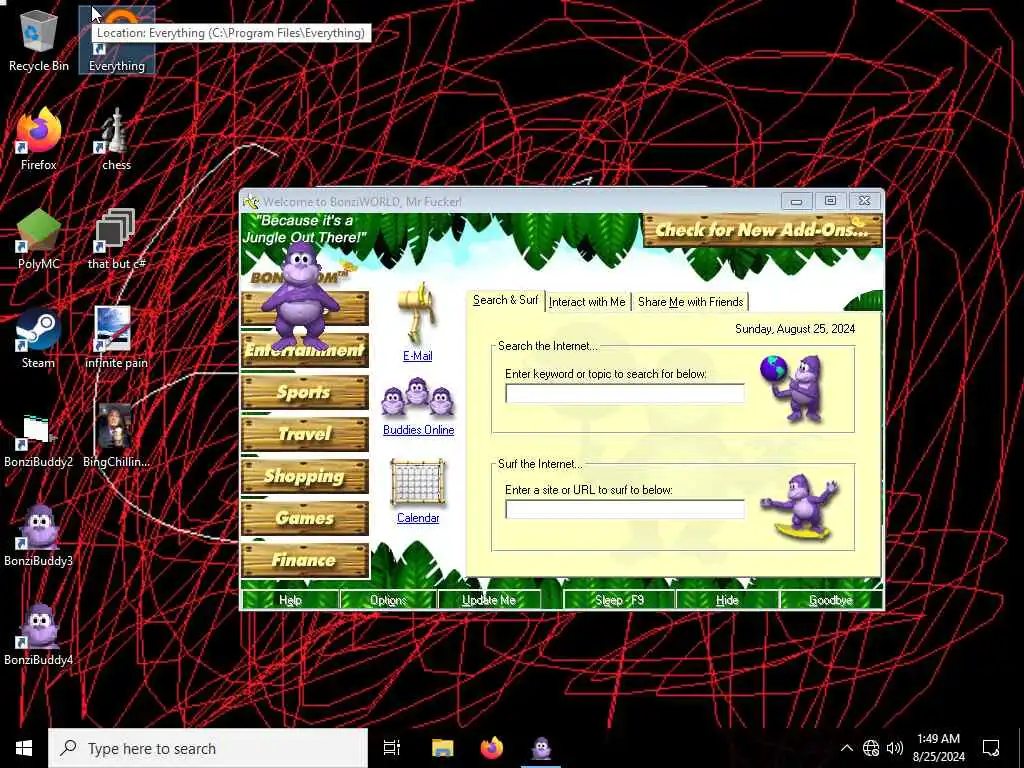The height and width of the screenshot is (768, 1024).
Task: Open the Entertainment category
Action: pyautogui.click(x=305, y=351)
